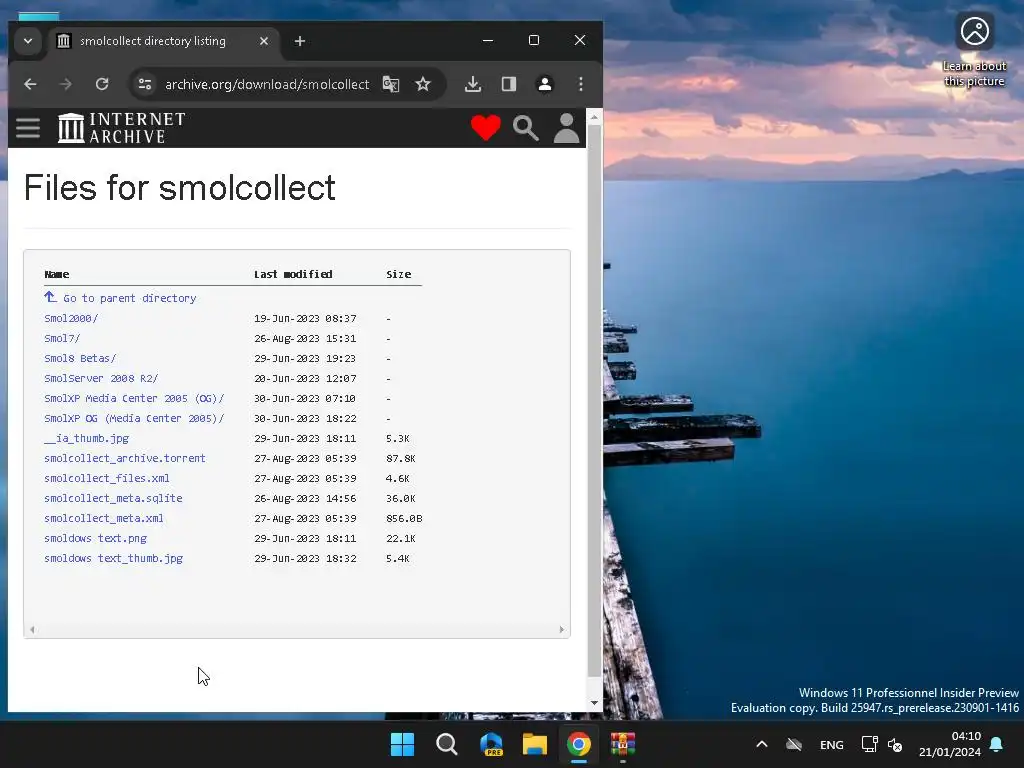Switch to Chrome on the taskbar

coord(579,744)
